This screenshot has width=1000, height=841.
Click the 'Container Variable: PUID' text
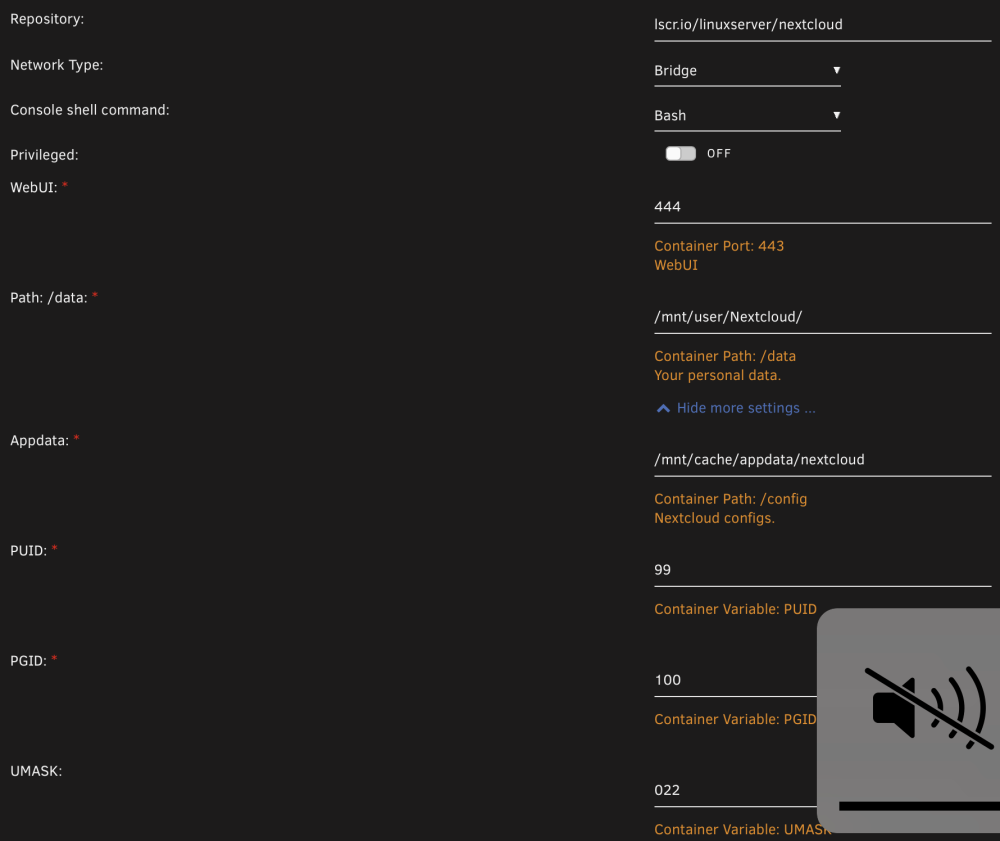click(735, 610)
